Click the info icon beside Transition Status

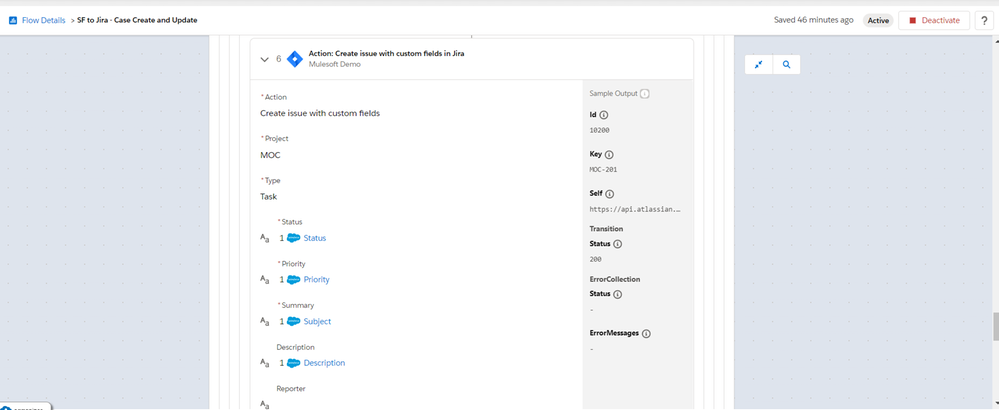pyautogui.click(x=617, y=244)
